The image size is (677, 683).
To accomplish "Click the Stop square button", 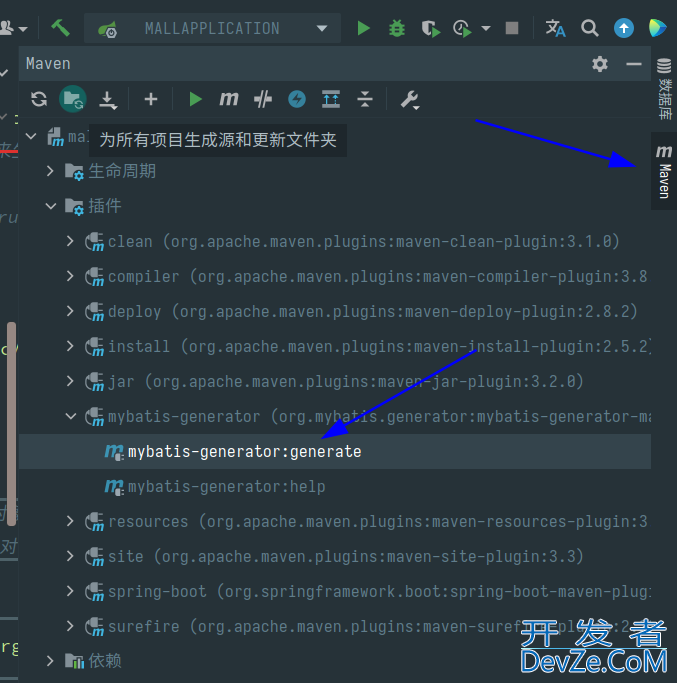I will [x=512, y=28].
